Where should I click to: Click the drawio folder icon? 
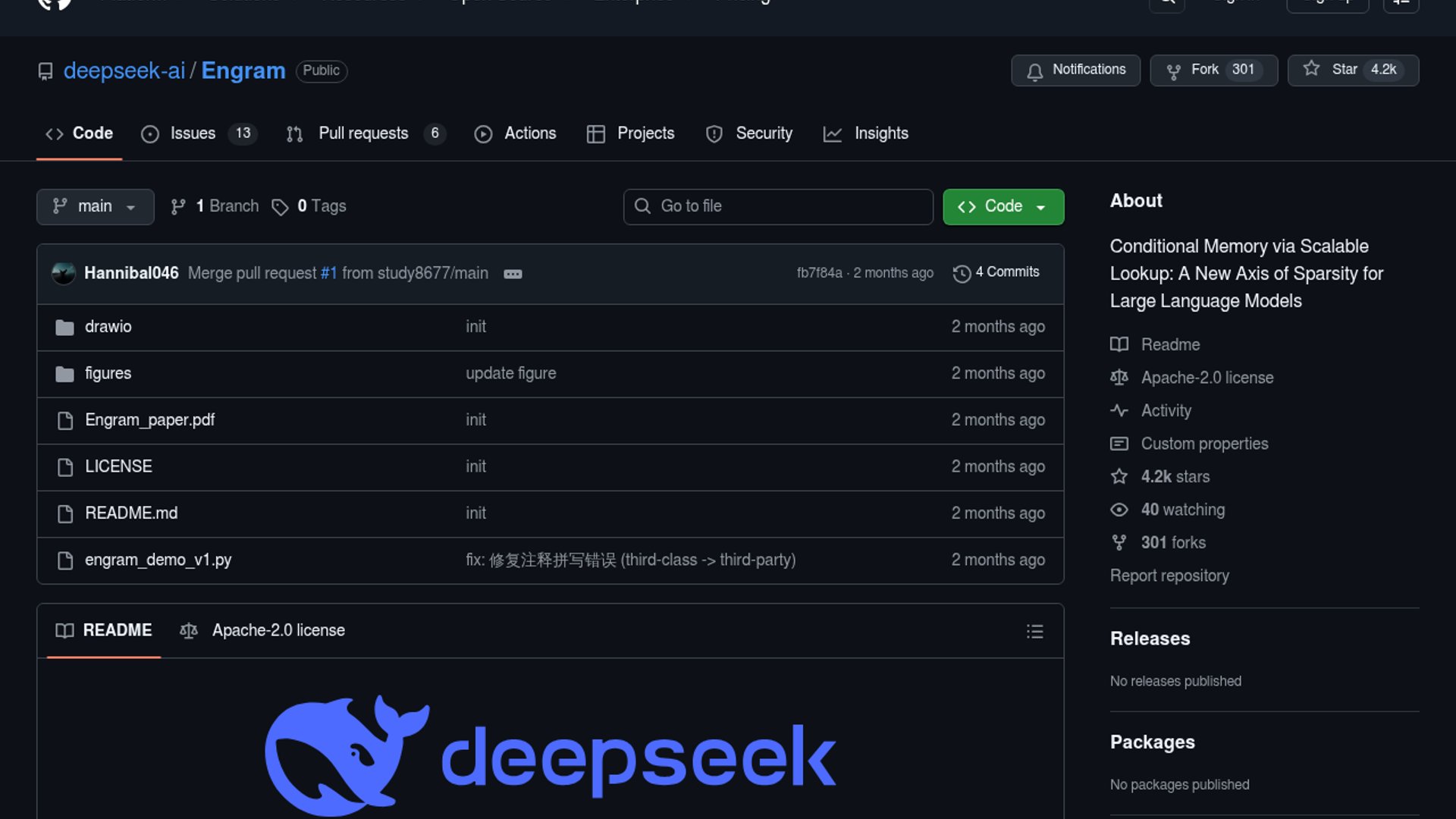coord(65,328)
